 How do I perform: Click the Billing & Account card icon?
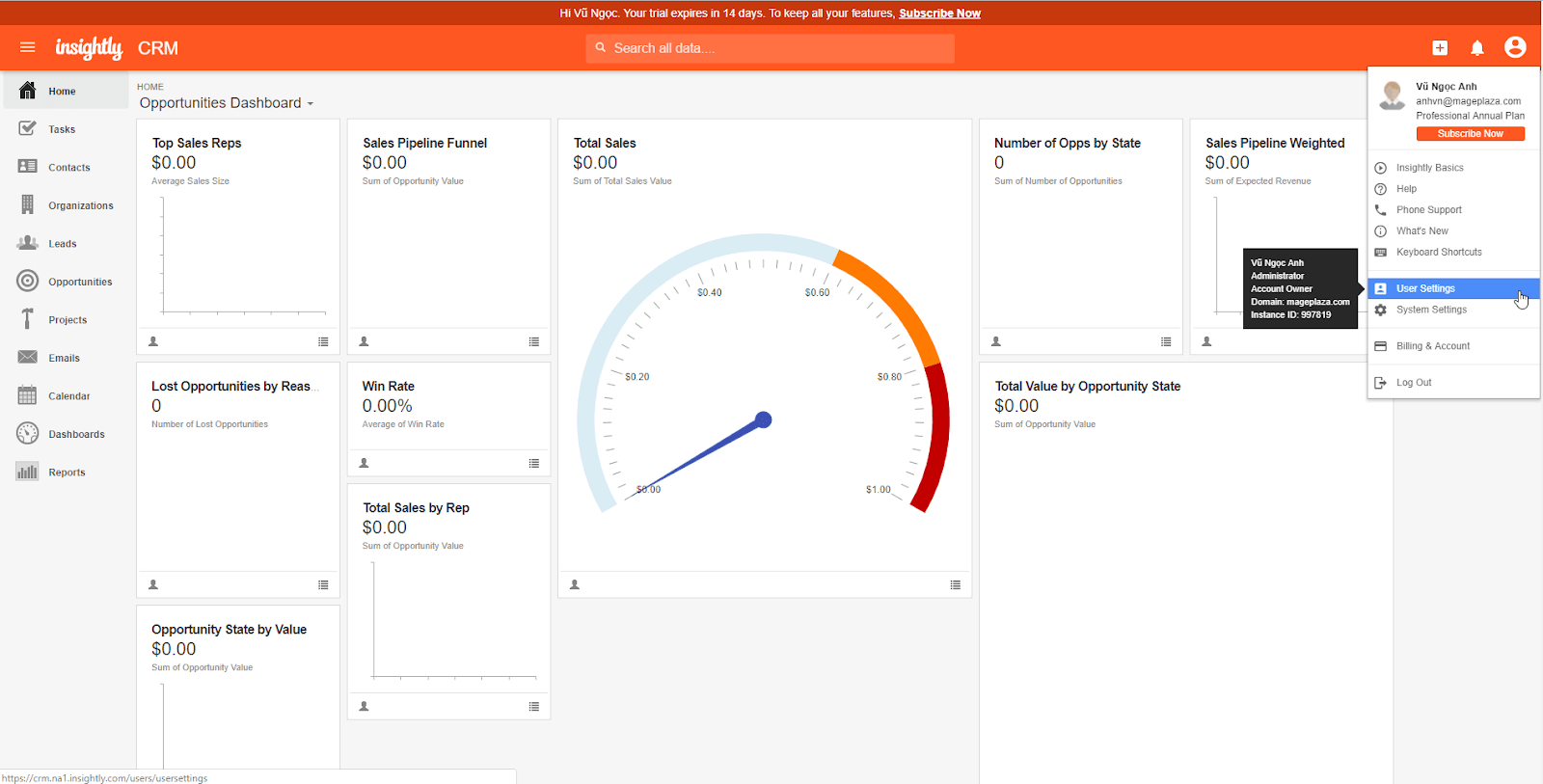(1380, 346)
